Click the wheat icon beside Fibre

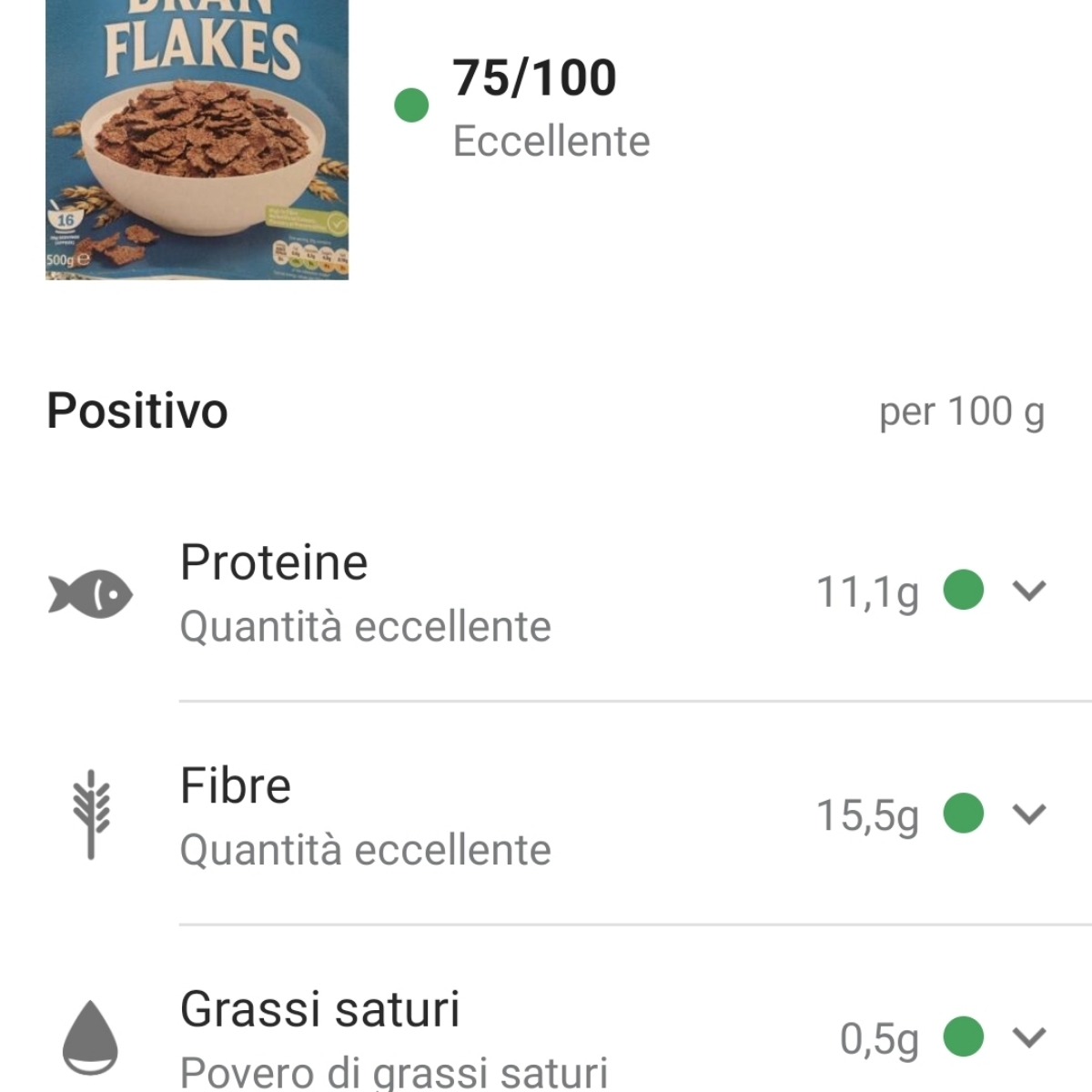[x=91, y=816]
